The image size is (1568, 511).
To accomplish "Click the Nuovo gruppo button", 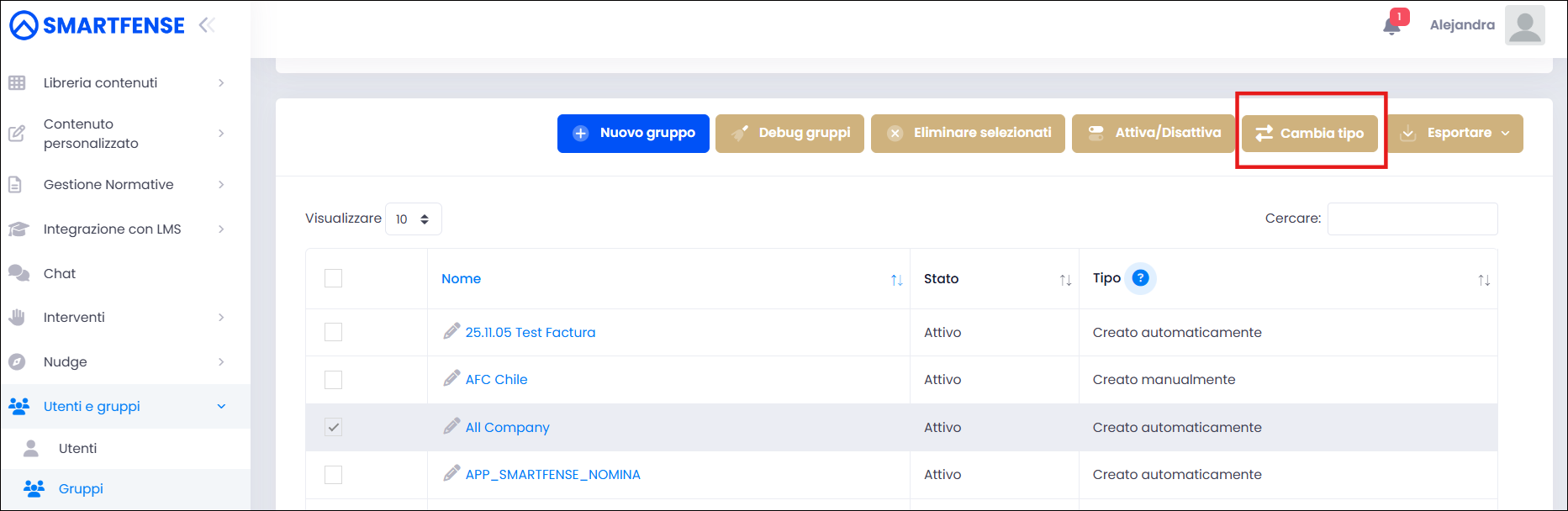I will point(633,133).
